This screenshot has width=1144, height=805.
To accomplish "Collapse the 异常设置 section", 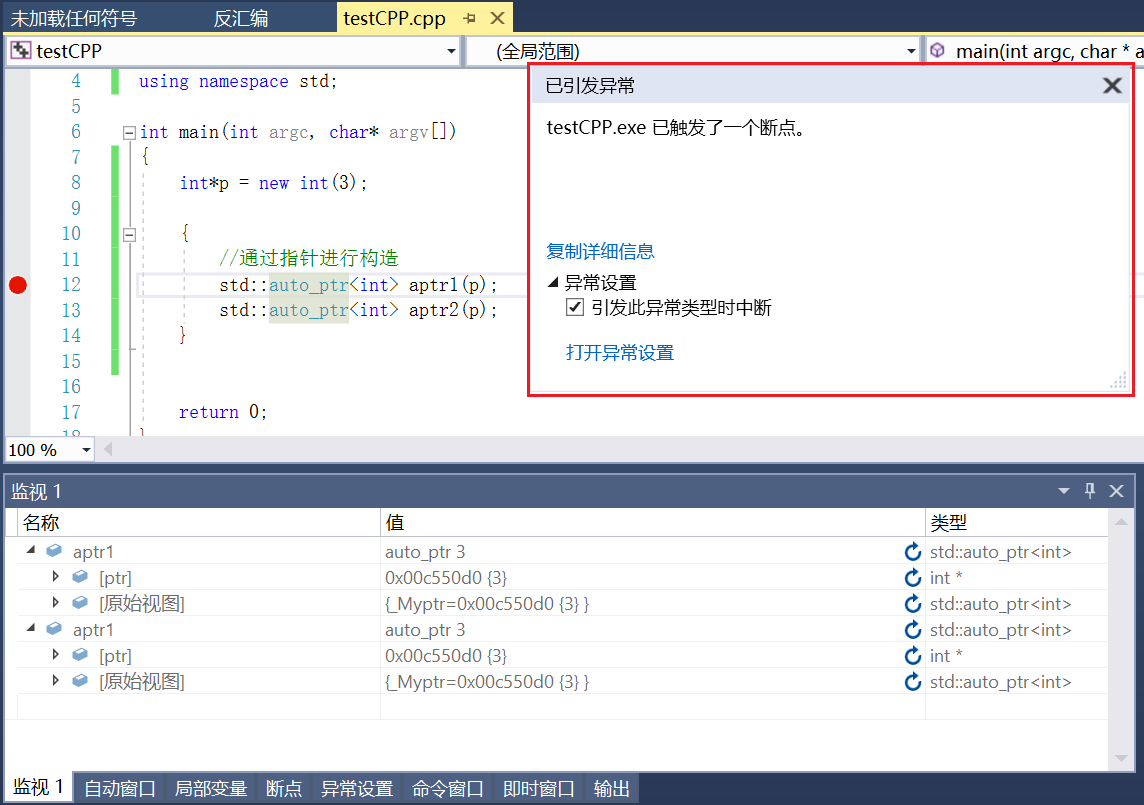I will [553, 282].
